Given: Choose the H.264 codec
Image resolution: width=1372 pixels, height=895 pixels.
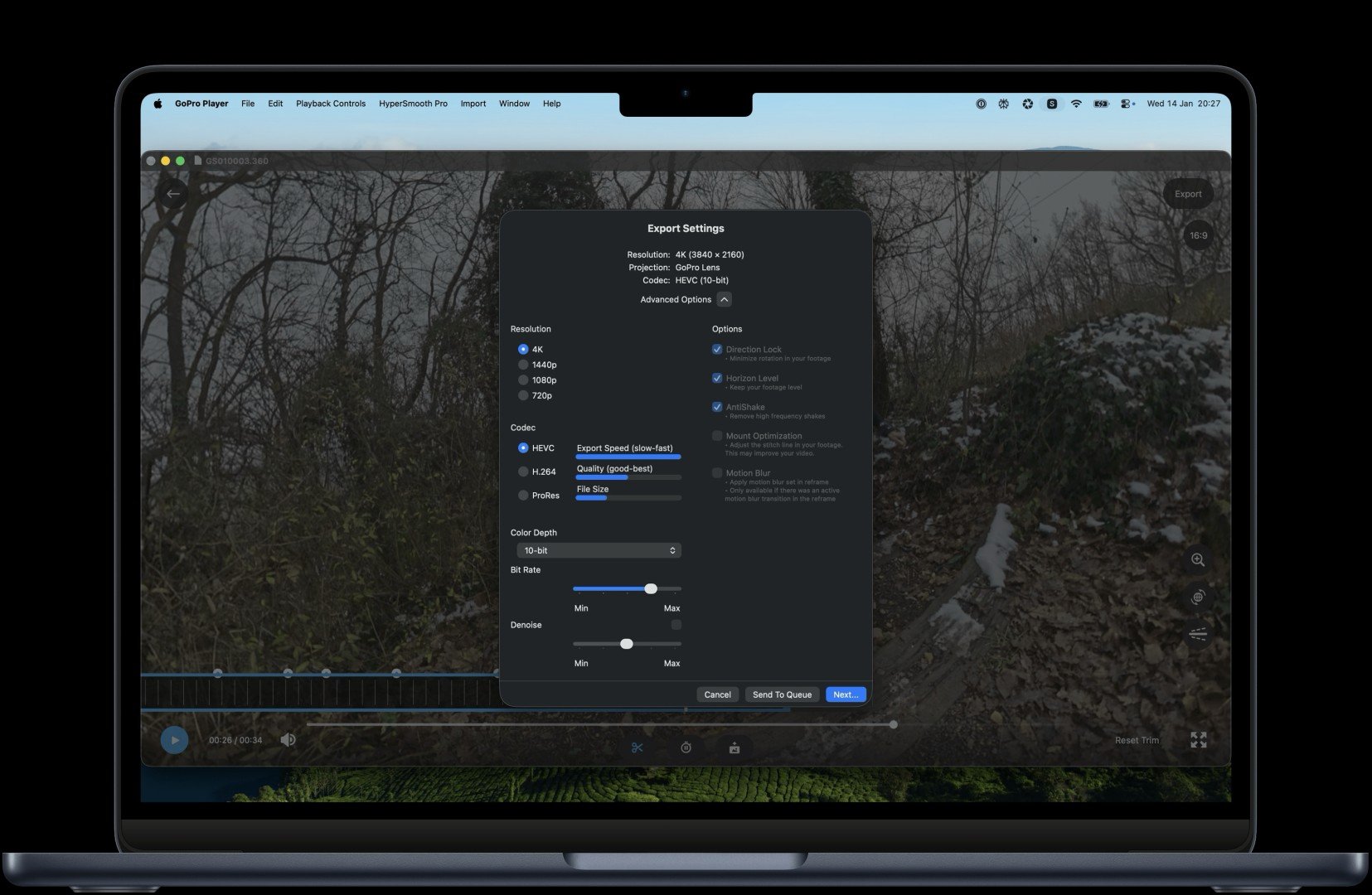Looking at the screenshot, I should pos(523,472).
